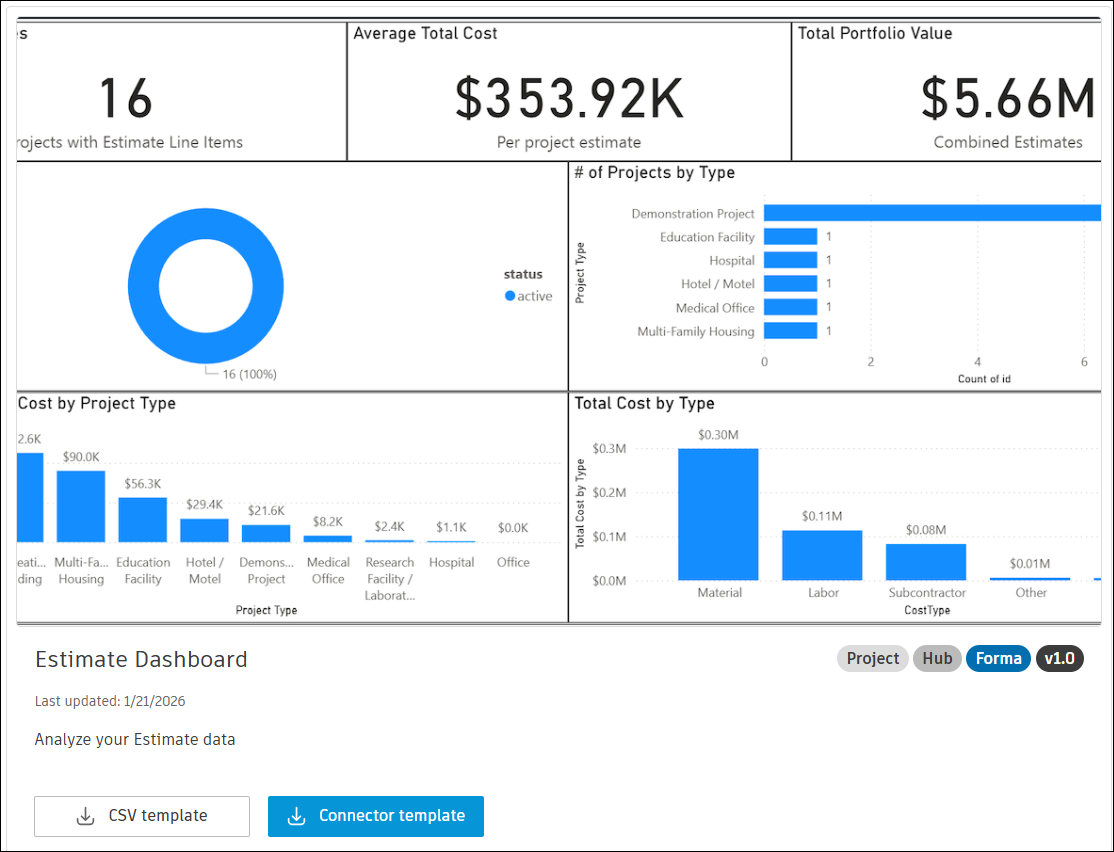This screenshot has height=852, width=1114.
Task: Click the $0.0K data label
Action: [x=513, y=528]
